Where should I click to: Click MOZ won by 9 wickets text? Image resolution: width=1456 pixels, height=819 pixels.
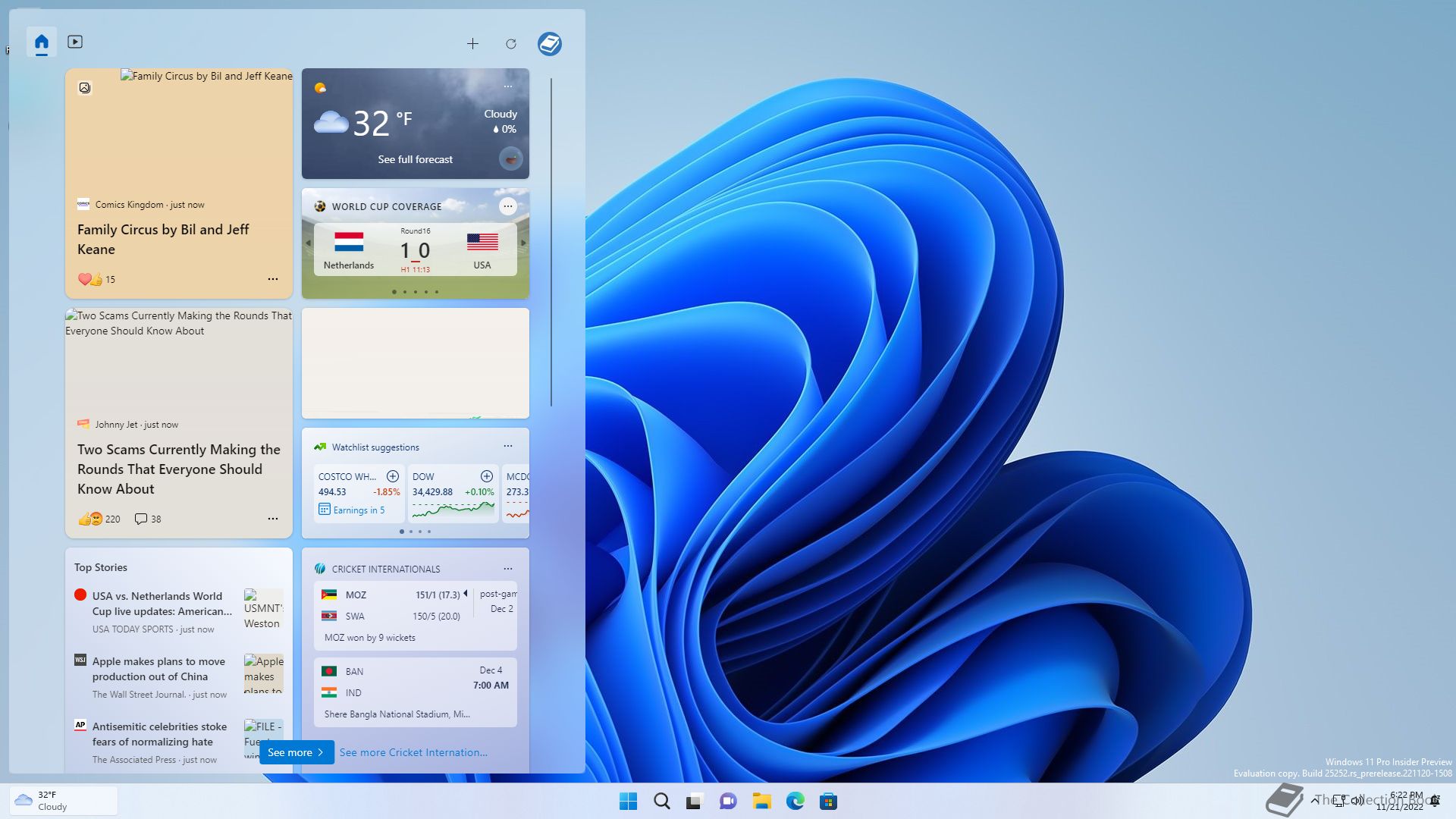coord(370,638)
